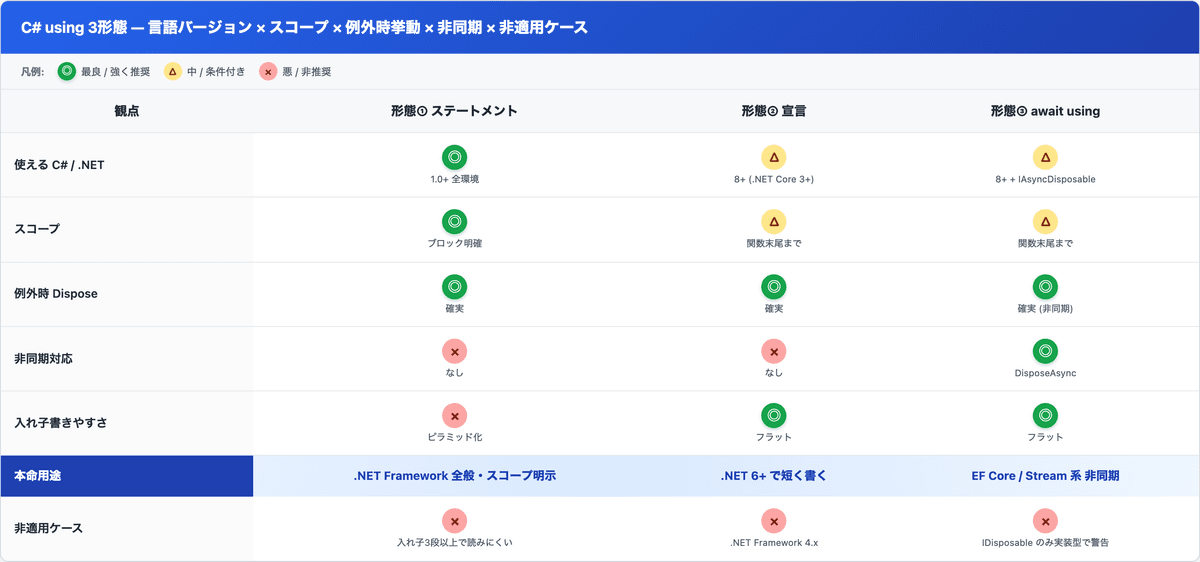Viewport: 1200px width, 562px height.
Task: Select the '形態③ await using' column header
Action: click(x=1045, y=111)
